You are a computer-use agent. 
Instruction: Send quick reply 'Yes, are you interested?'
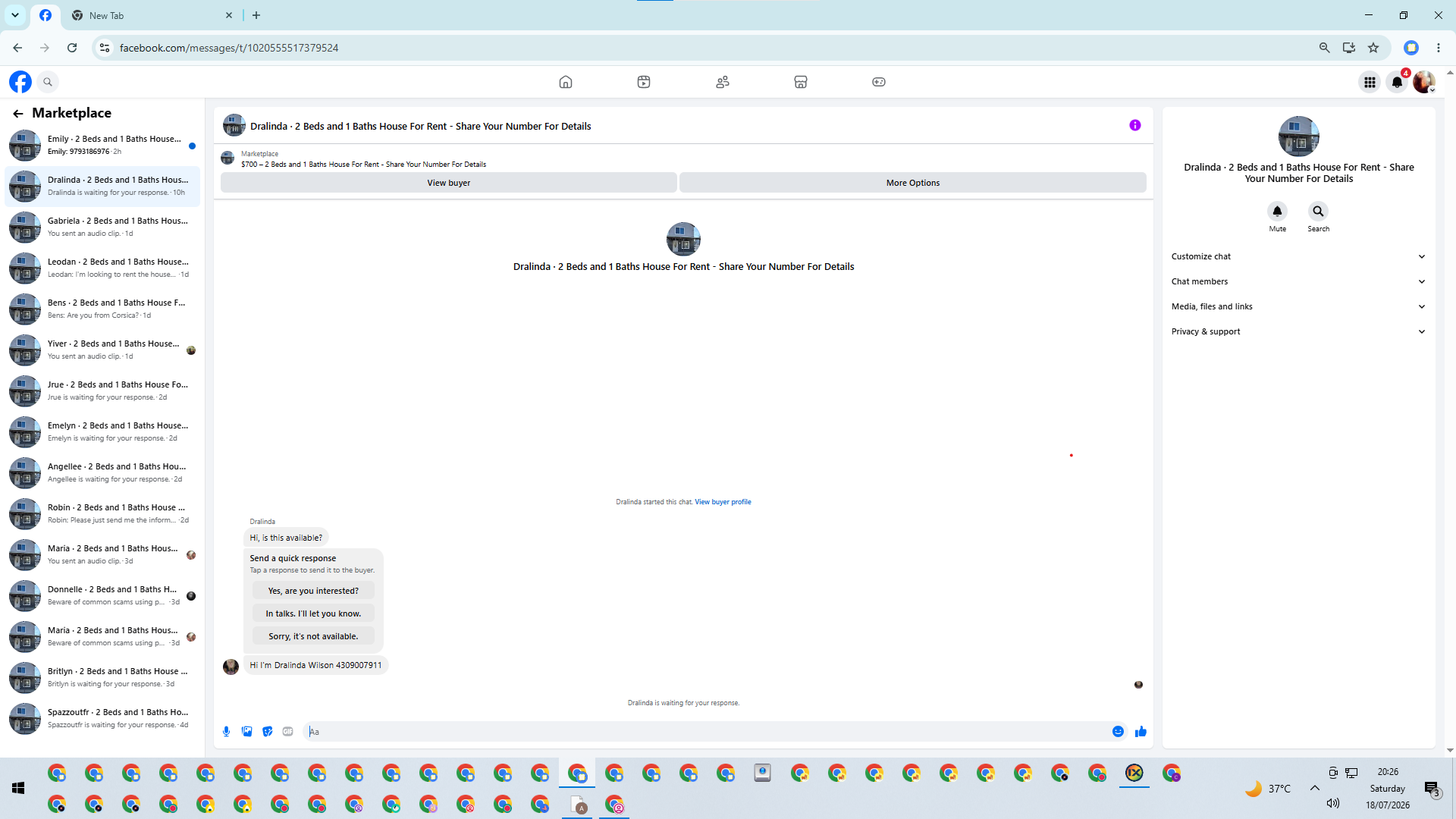click(313, 591)
